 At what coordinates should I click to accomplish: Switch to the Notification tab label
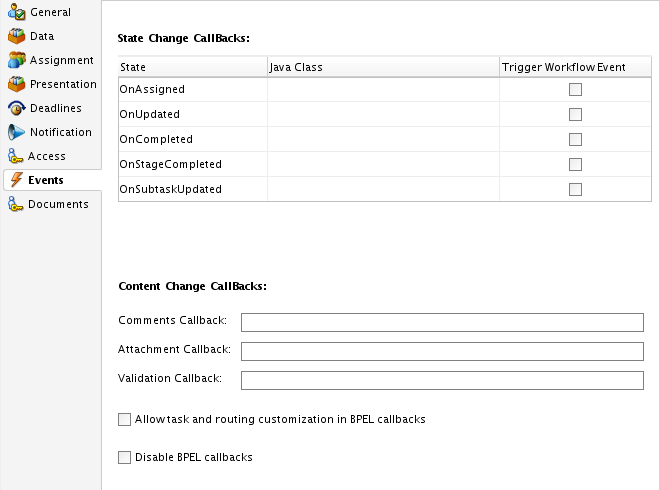[61, 132]
